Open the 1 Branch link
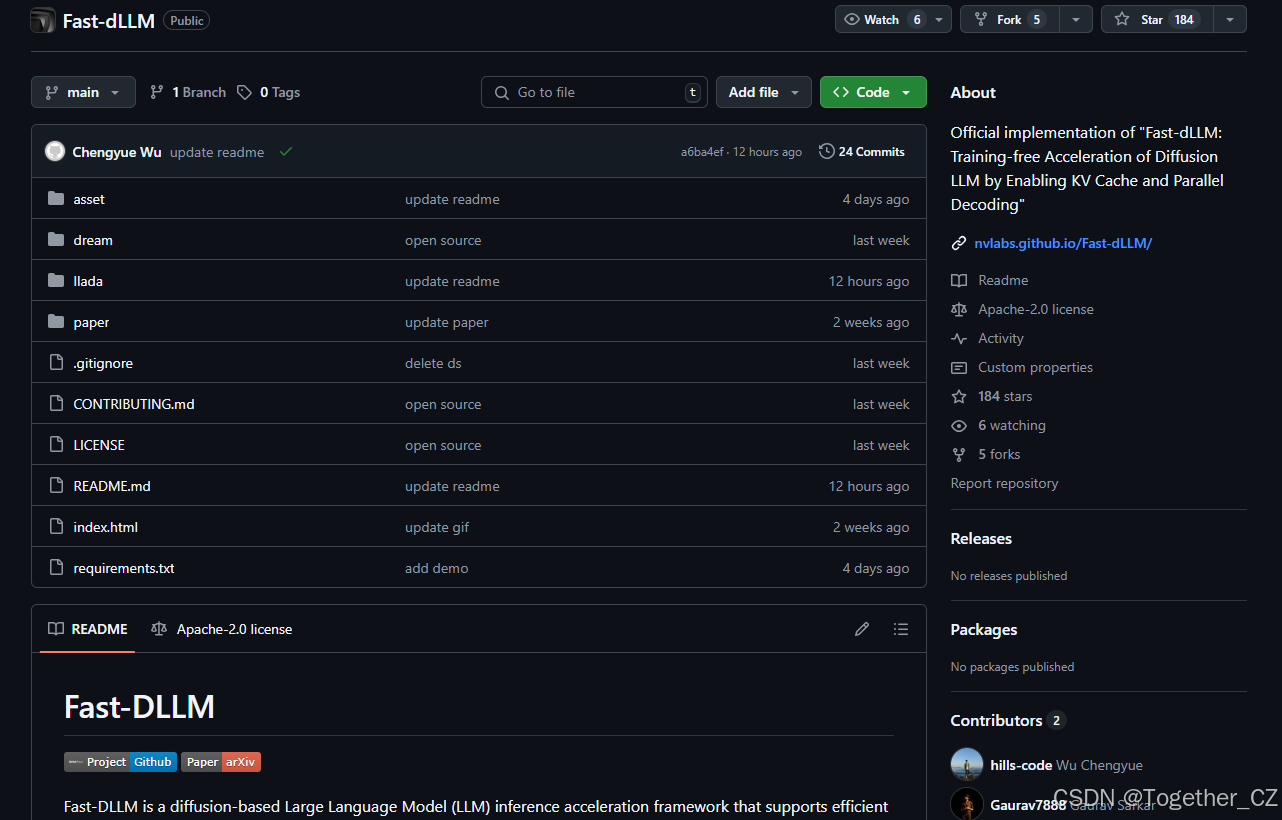The height and width of the screenshot is (820, 1282). coord(188,92)
